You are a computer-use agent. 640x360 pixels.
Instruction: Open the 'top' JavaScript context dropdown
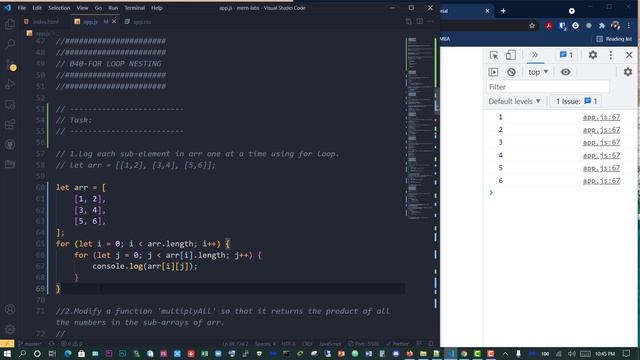(538, 72)
